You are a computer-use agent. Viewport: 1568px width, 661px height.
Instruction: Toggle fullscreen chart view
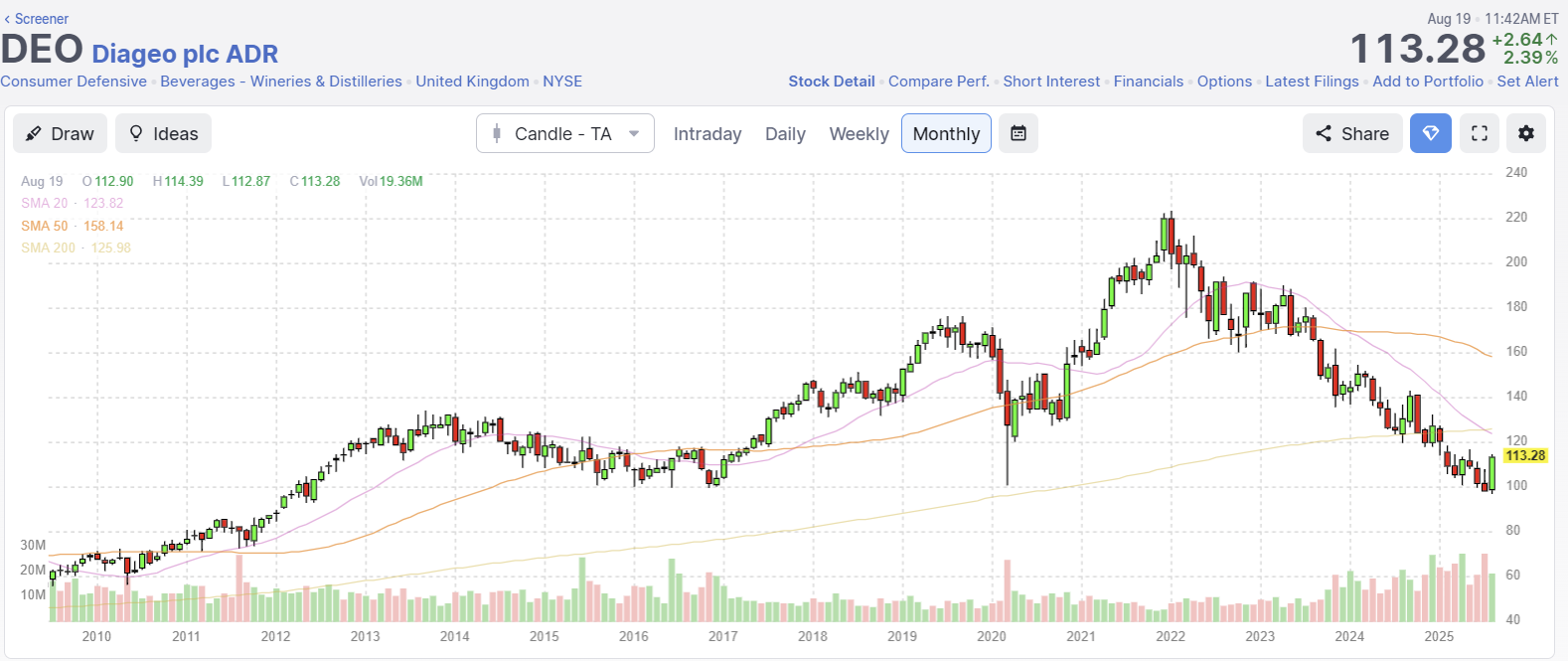click(1480, 133)
